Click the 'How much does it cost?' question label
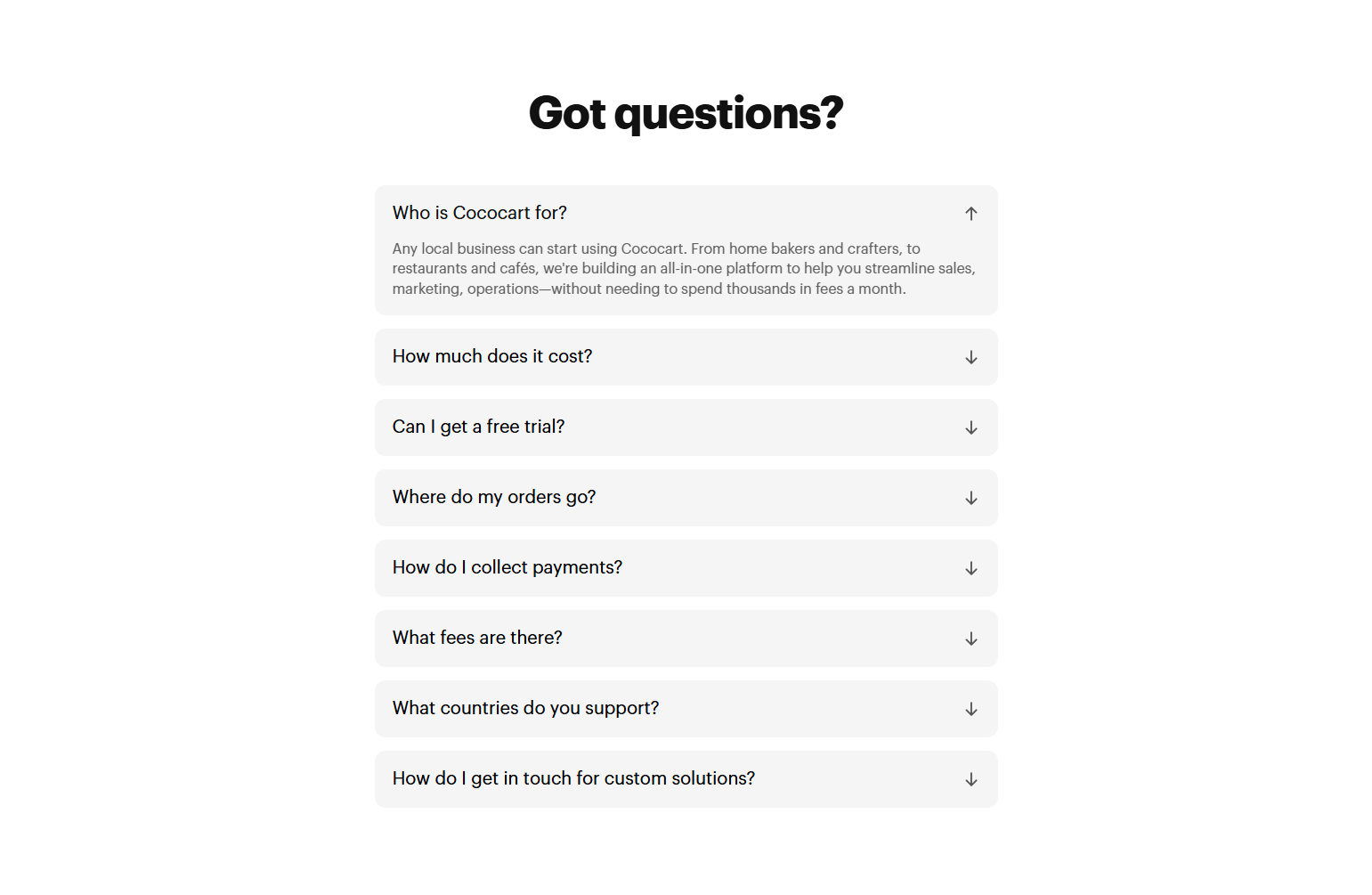 [x=491, y=356]
